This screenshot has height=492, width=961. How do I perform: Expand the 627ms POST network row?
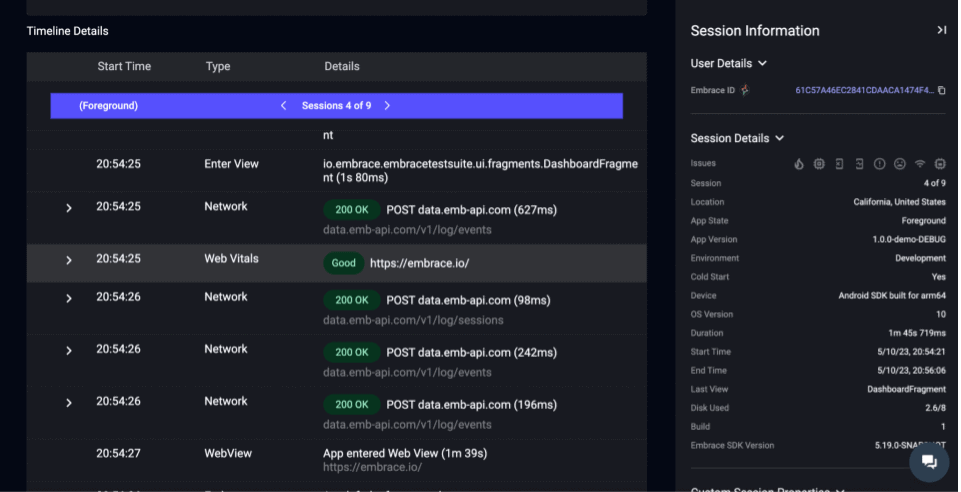(69, 208)
